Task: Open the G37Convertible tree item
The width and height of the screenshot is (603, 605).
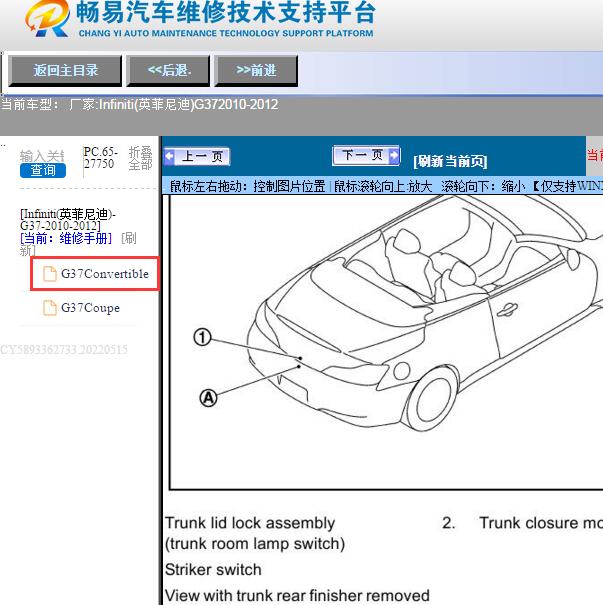Action: [x=95, y=274]
